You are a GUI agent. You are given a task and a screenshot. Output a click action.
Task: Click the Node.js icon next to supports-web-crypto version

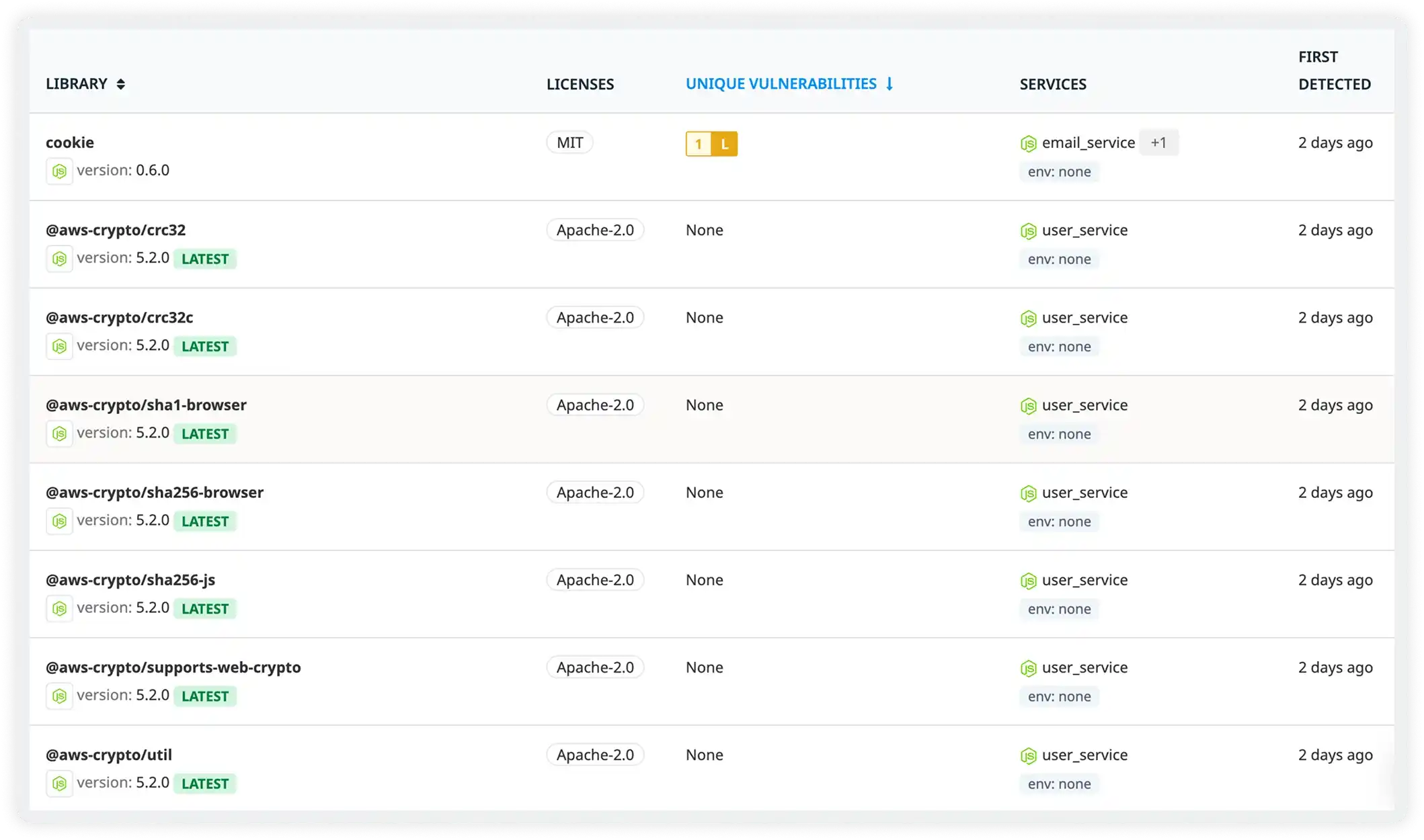pos(60,695)
